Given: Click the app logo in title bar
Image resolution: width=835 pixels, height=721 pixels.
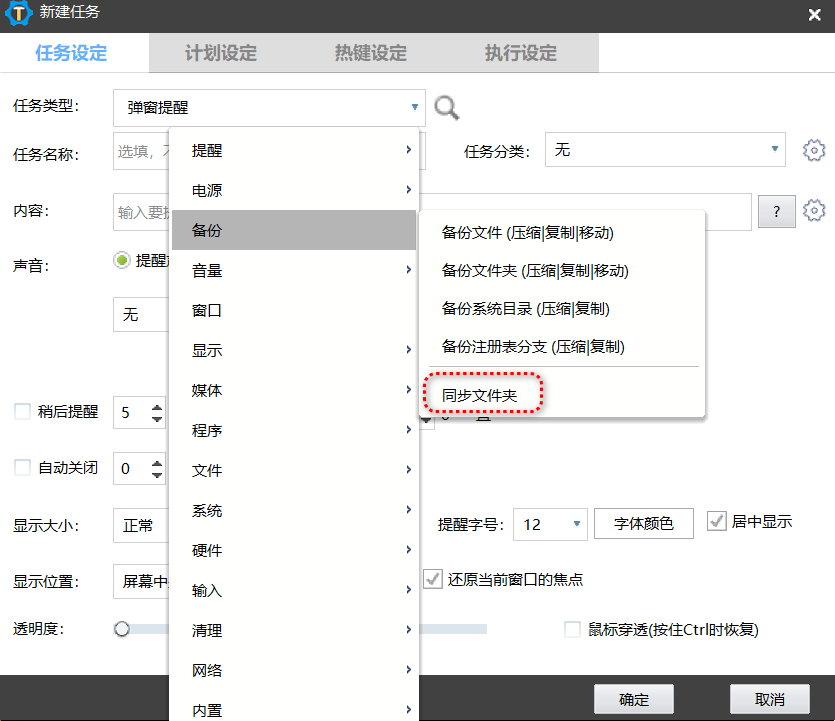Looking at the screenshot, I should [x=17, y=14].
